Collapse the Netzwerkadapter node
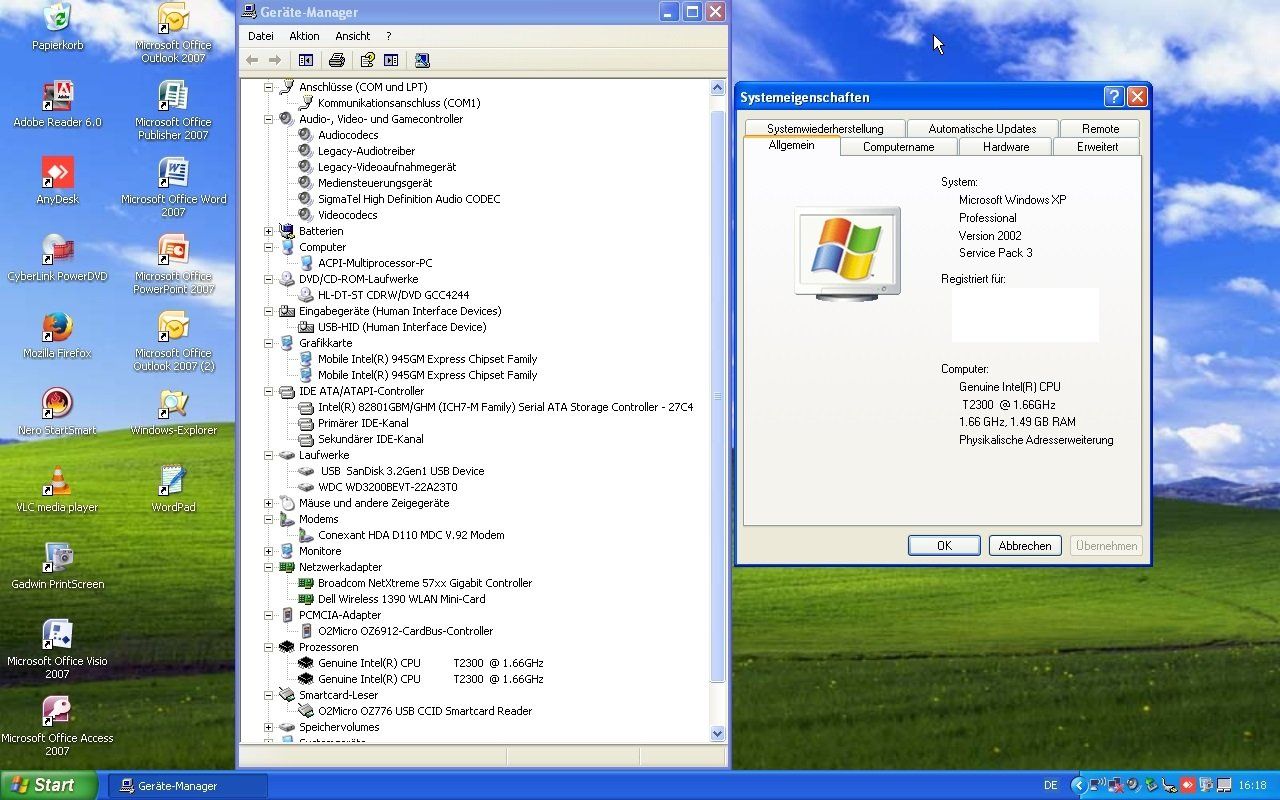 coord(268,567)
